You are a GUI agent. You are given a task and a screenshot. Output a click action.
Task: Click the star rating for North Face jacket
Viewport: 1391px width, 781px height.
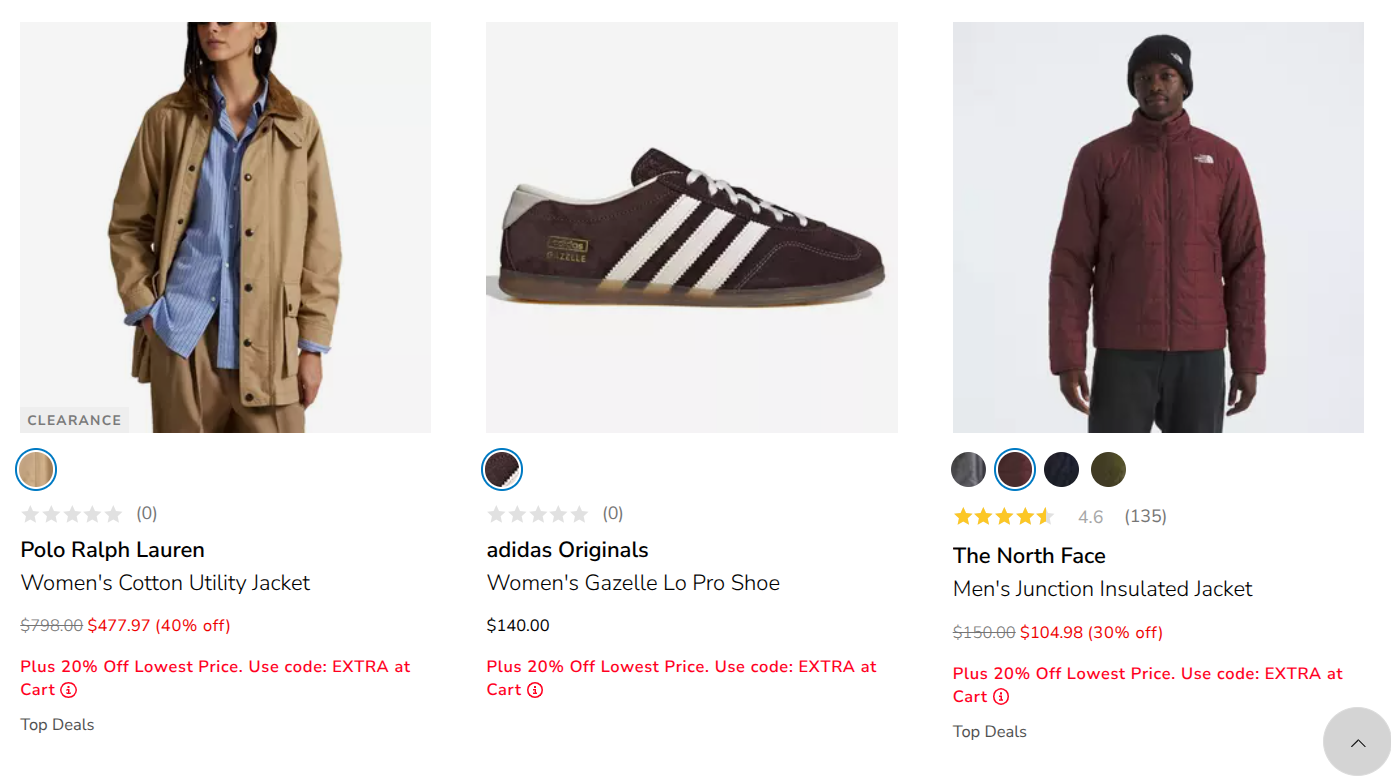(1004, 517)
